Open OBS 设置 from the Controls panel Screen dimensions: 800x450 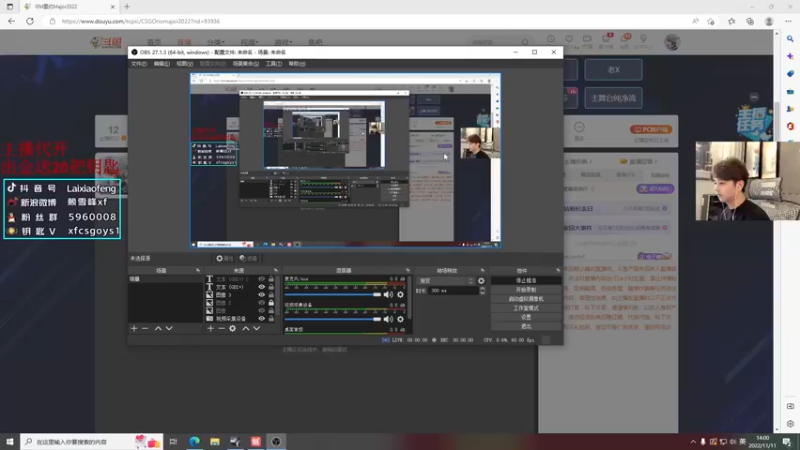(x=526, y=317)
